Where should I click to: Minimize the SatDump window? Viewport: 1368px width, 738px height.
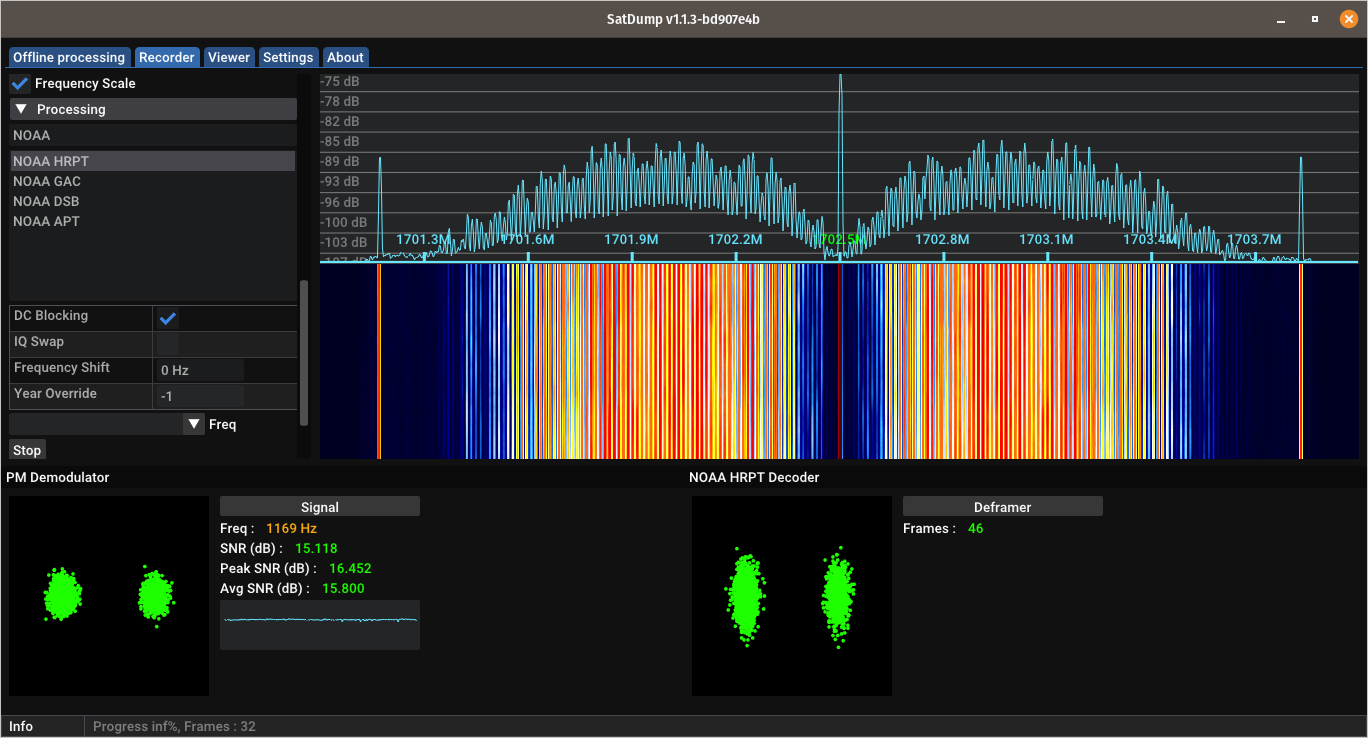point(1283,19)
